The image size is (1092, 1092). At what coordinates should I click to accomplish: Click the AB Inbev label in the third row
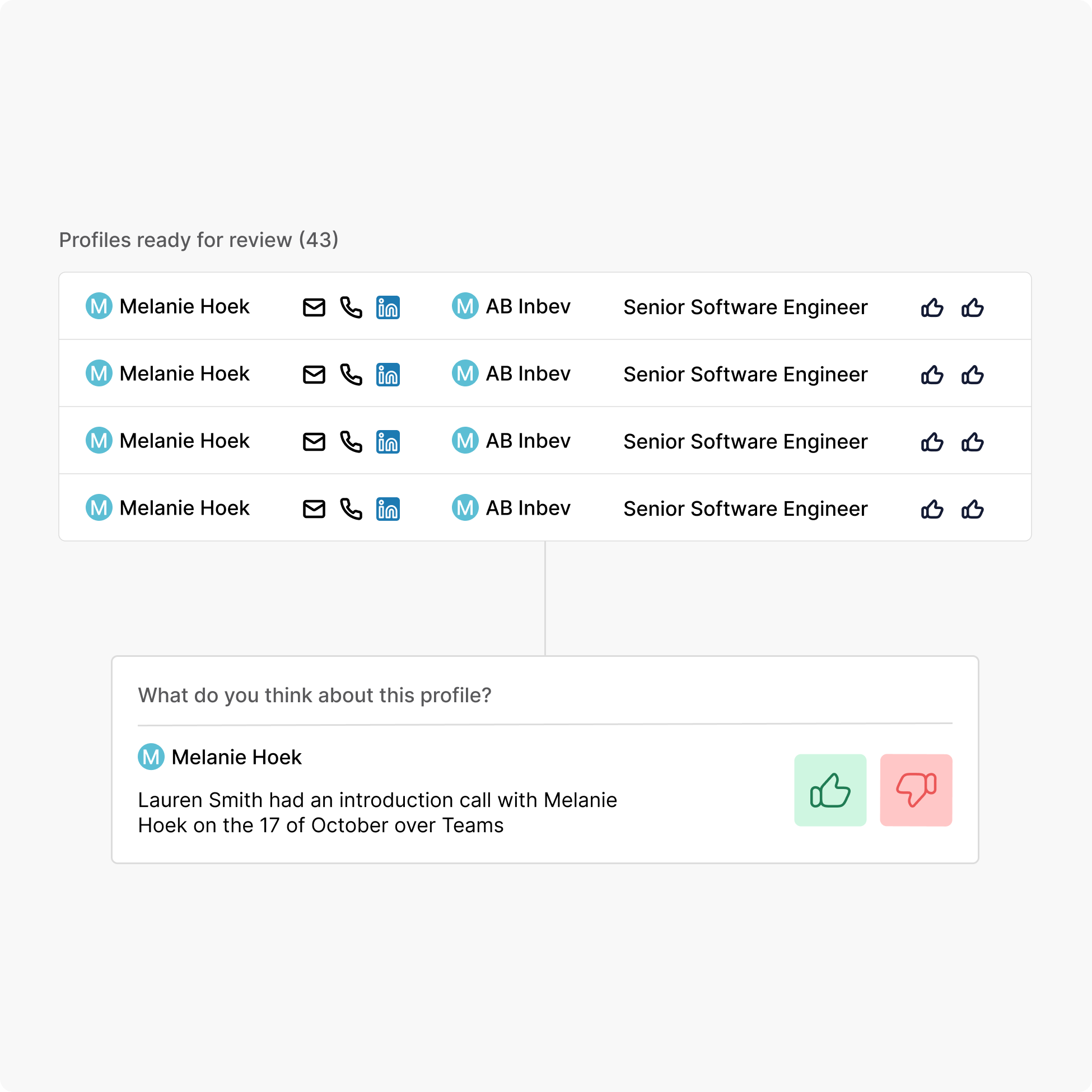(x=528, y=441)
